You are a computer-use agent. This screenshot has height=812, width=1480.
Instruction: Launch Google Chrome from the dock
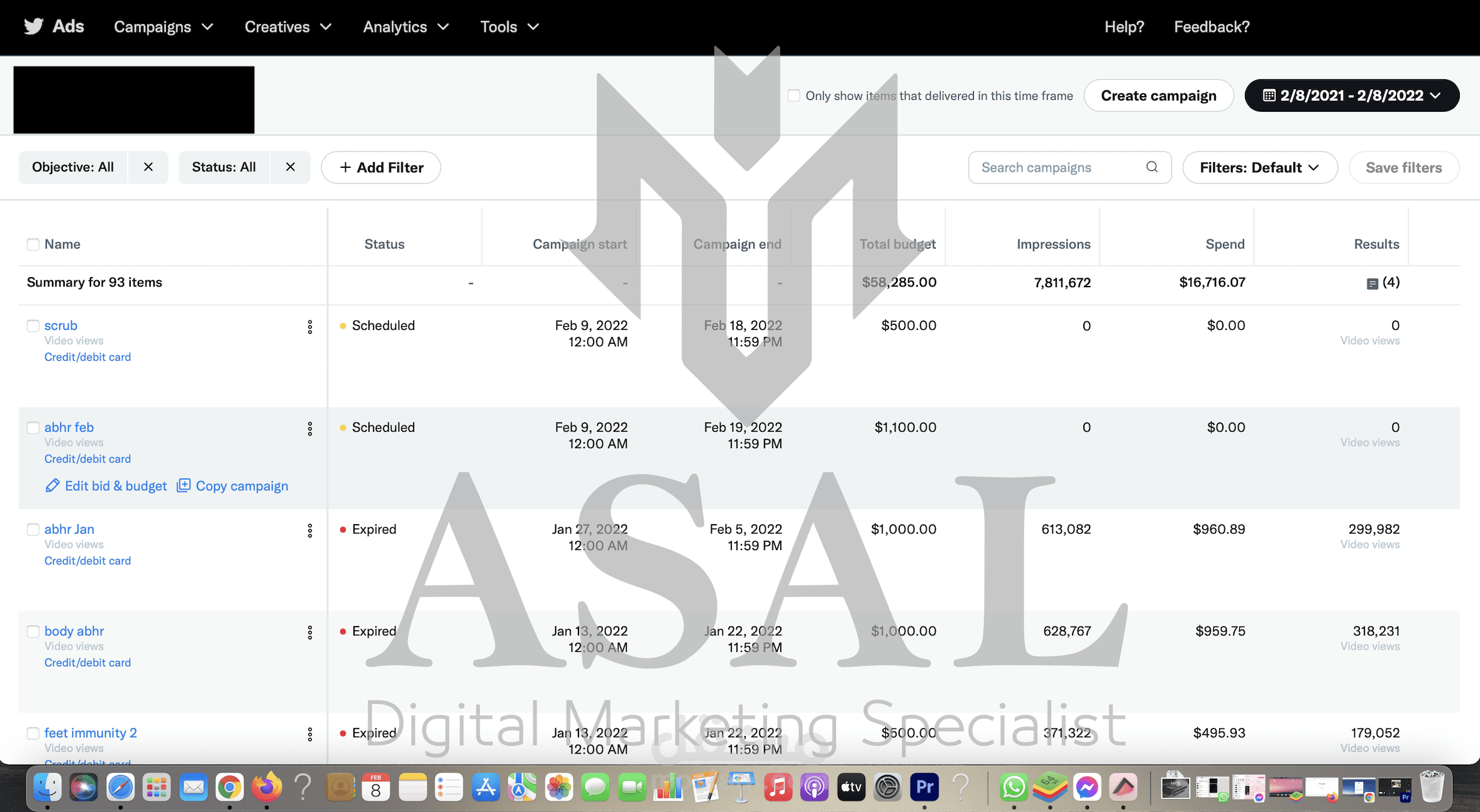click(x=229, y=787)
